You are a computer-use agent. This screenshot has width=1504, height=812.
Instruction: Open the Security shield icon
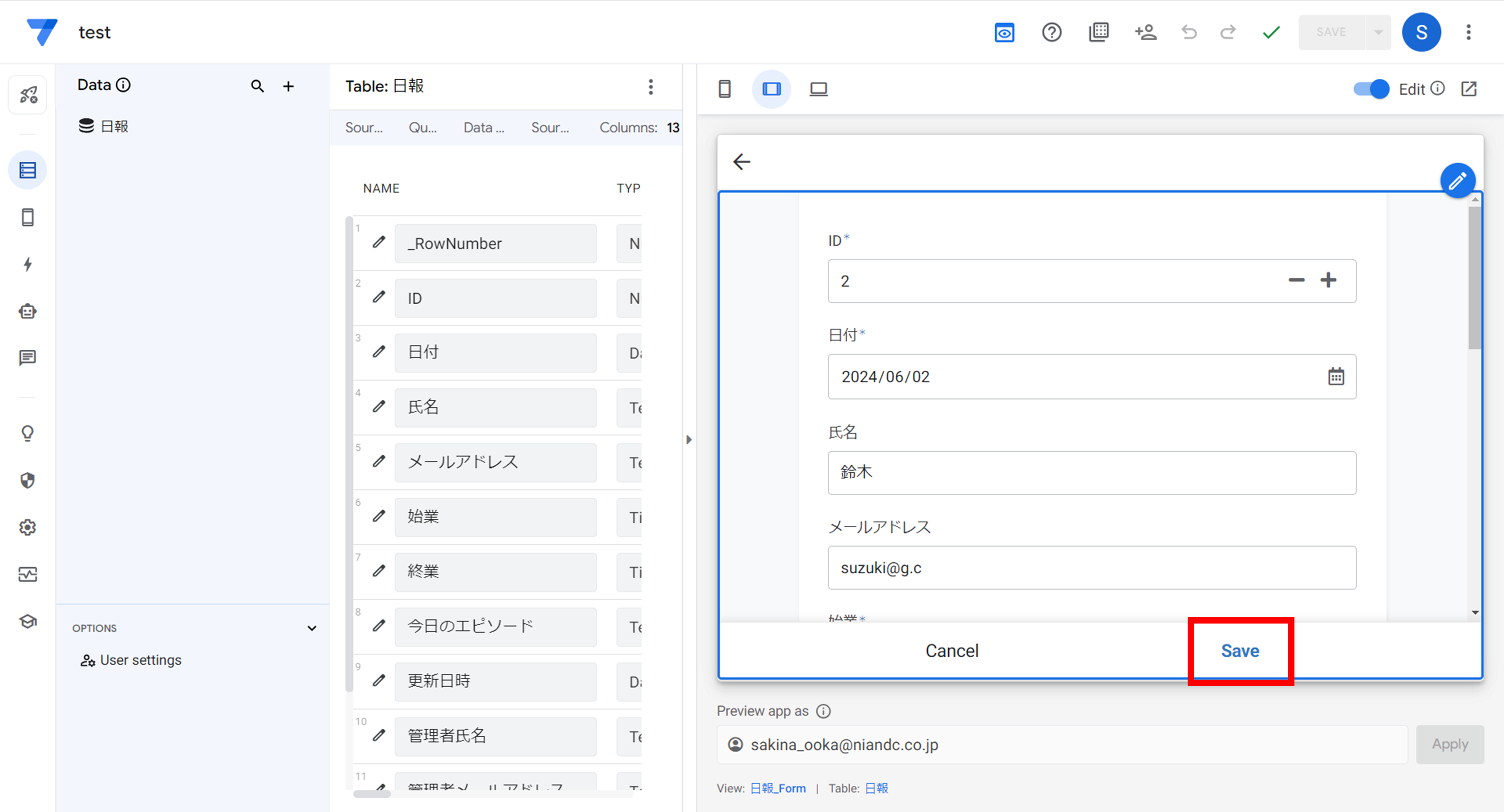pos(28,480)
